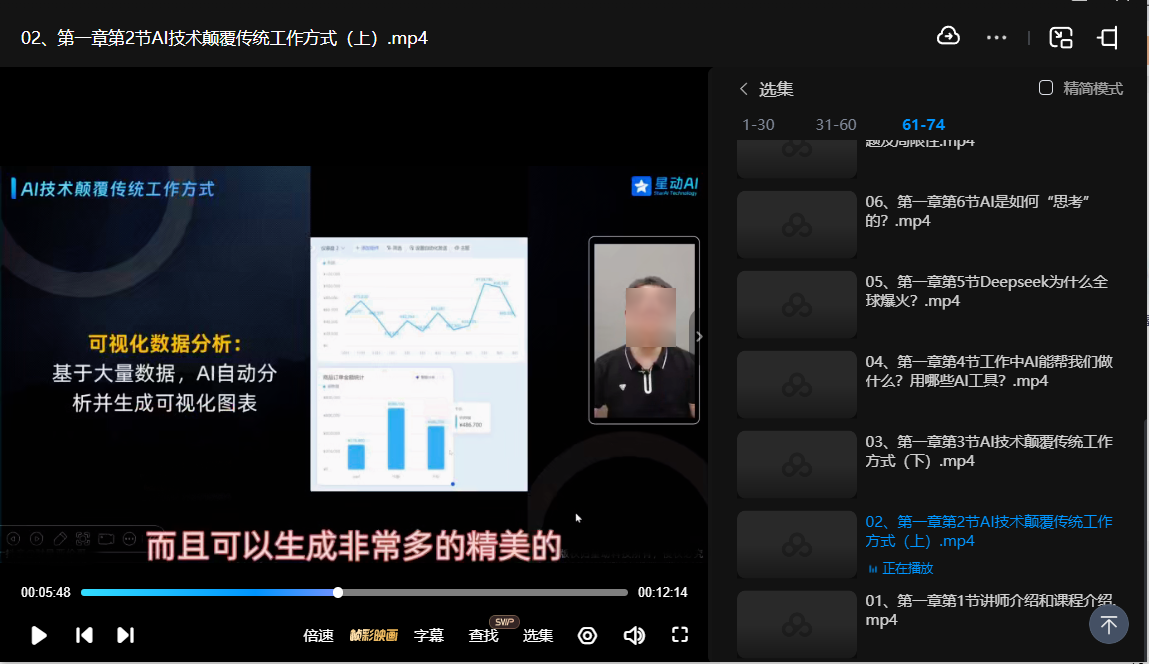Collapse the playlist panel with the side arrow
Screen dimensions: 1149x664
click(x=699, y=336)
